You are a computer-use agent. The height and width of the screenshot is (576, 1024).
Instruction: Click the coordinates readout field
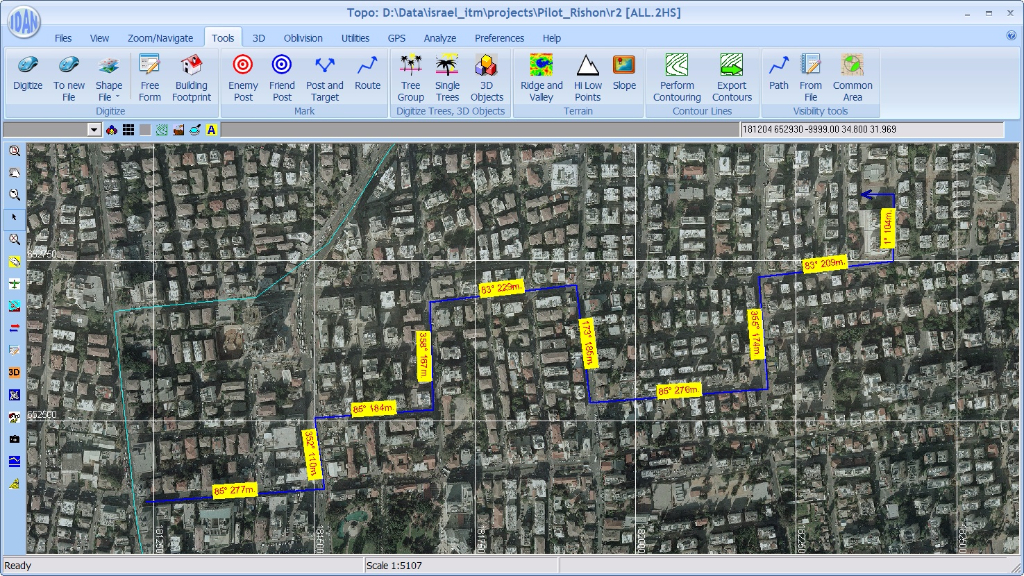point(870,130)
